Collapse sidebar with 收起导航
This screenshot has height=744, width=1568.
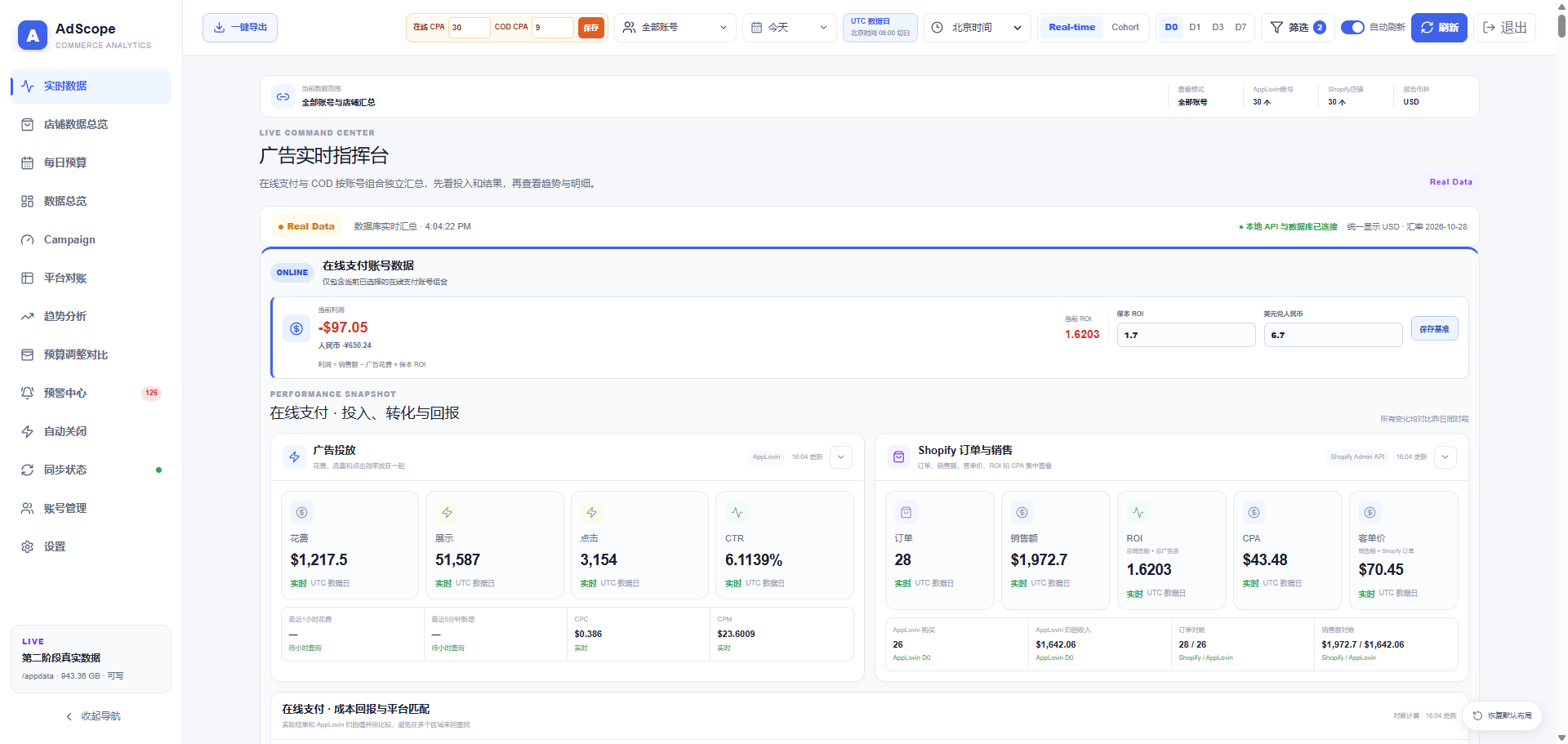(x=92, y=716)
